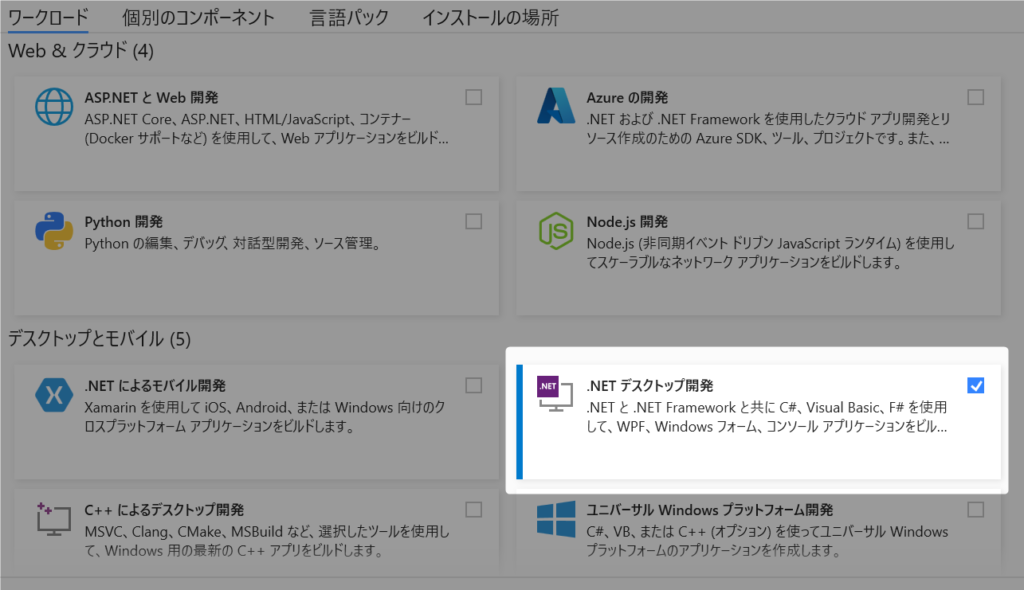The image size is (1024, 590).
Task: Switch to 個別のコンポーネント tab
Action: click(x=198, y=18)
